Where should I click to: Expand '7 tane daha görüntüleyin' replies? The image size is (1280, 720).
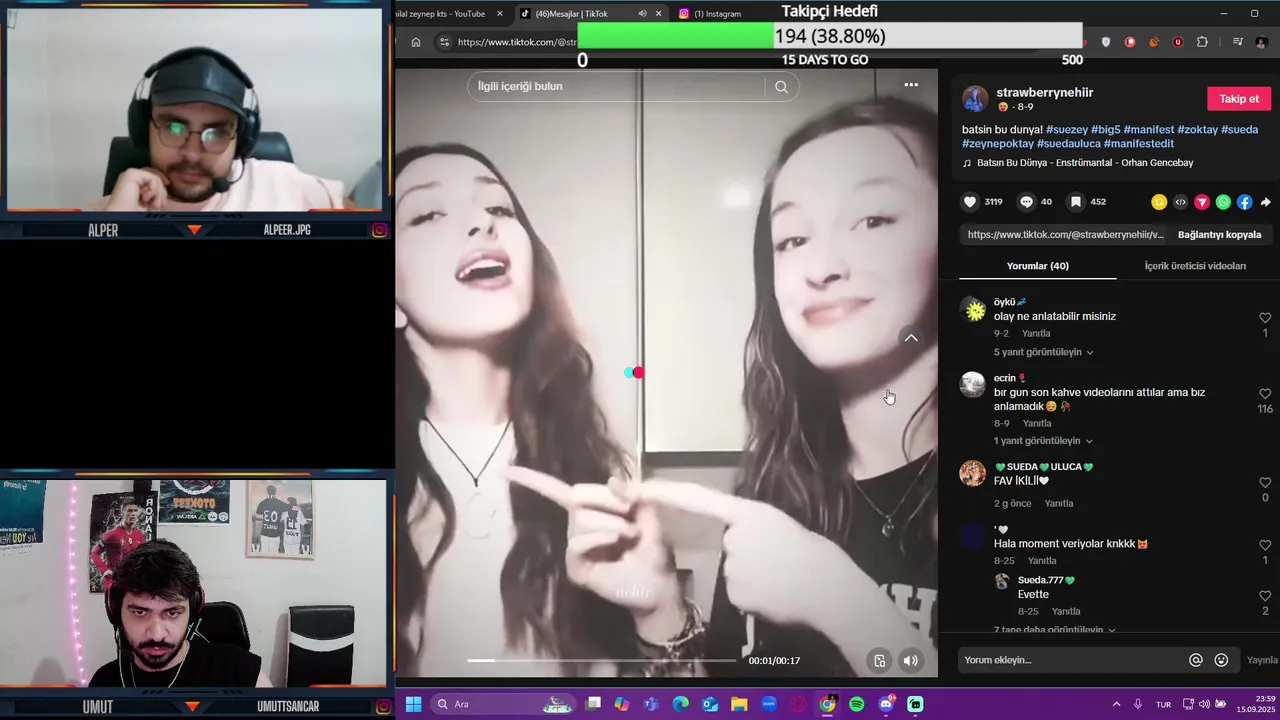[x=1054, y=630]
